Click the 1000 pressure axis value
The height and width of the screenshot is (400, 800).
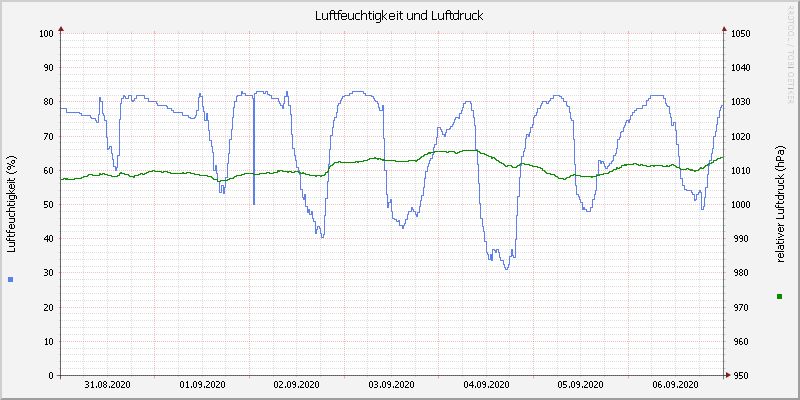click(x=741, y=205)
